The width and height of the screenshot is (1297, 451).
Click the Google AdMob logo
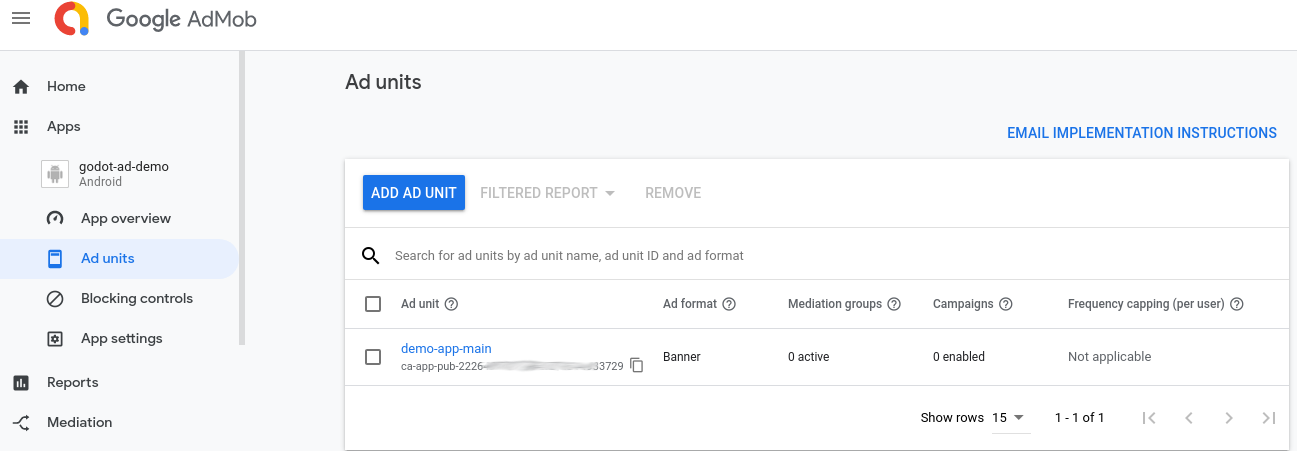pyautogui.click(x=156, y=18)
